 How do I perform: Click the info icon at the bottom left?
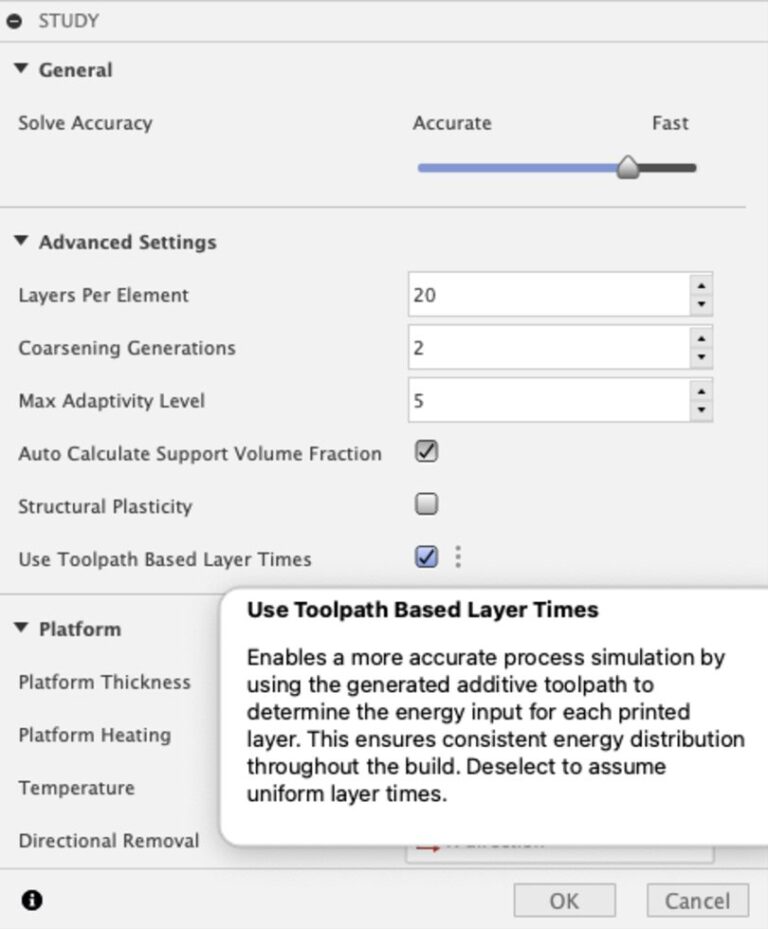click(x=33, y=899)
